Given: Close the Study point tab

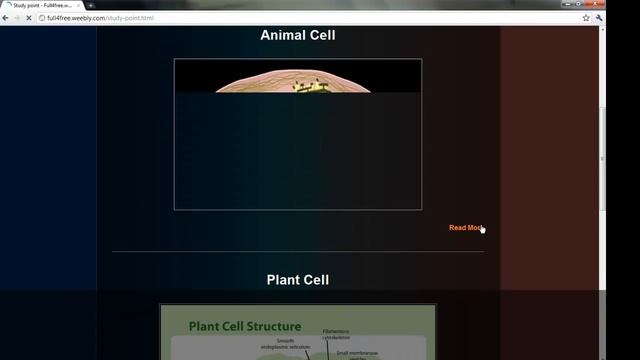Looking at the screenshot, I should [x=78, y=5].
